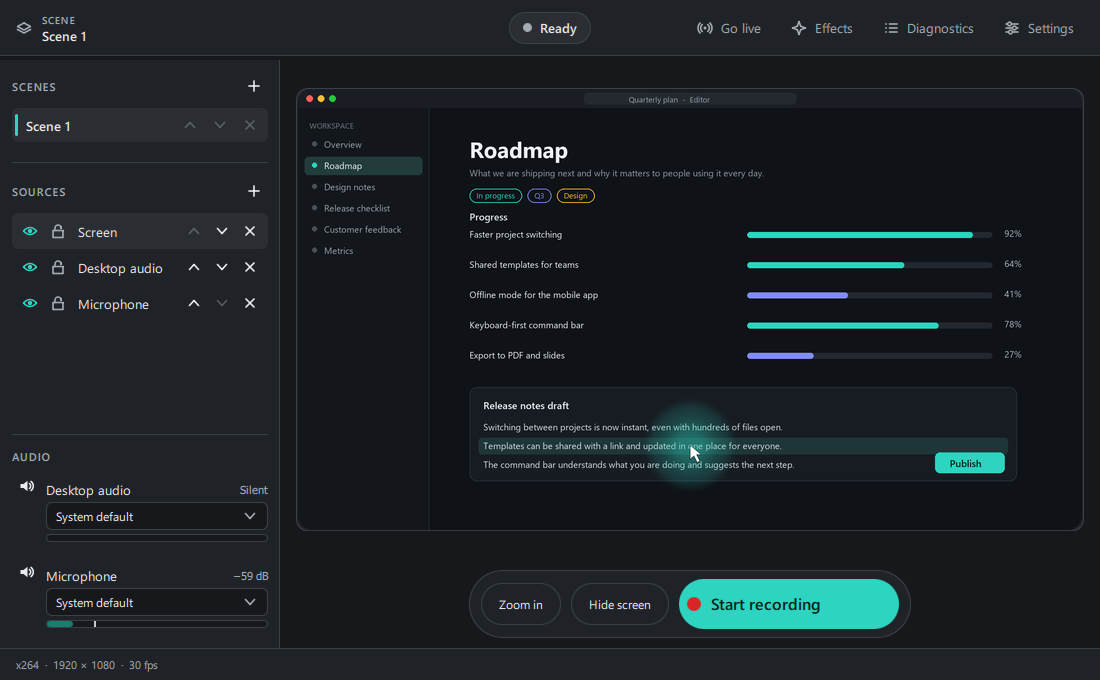Viewport: 1100px width, 680px height.
Task: Click Keyboard-first command bar progress bar
Action: click(x=869, y=326)
